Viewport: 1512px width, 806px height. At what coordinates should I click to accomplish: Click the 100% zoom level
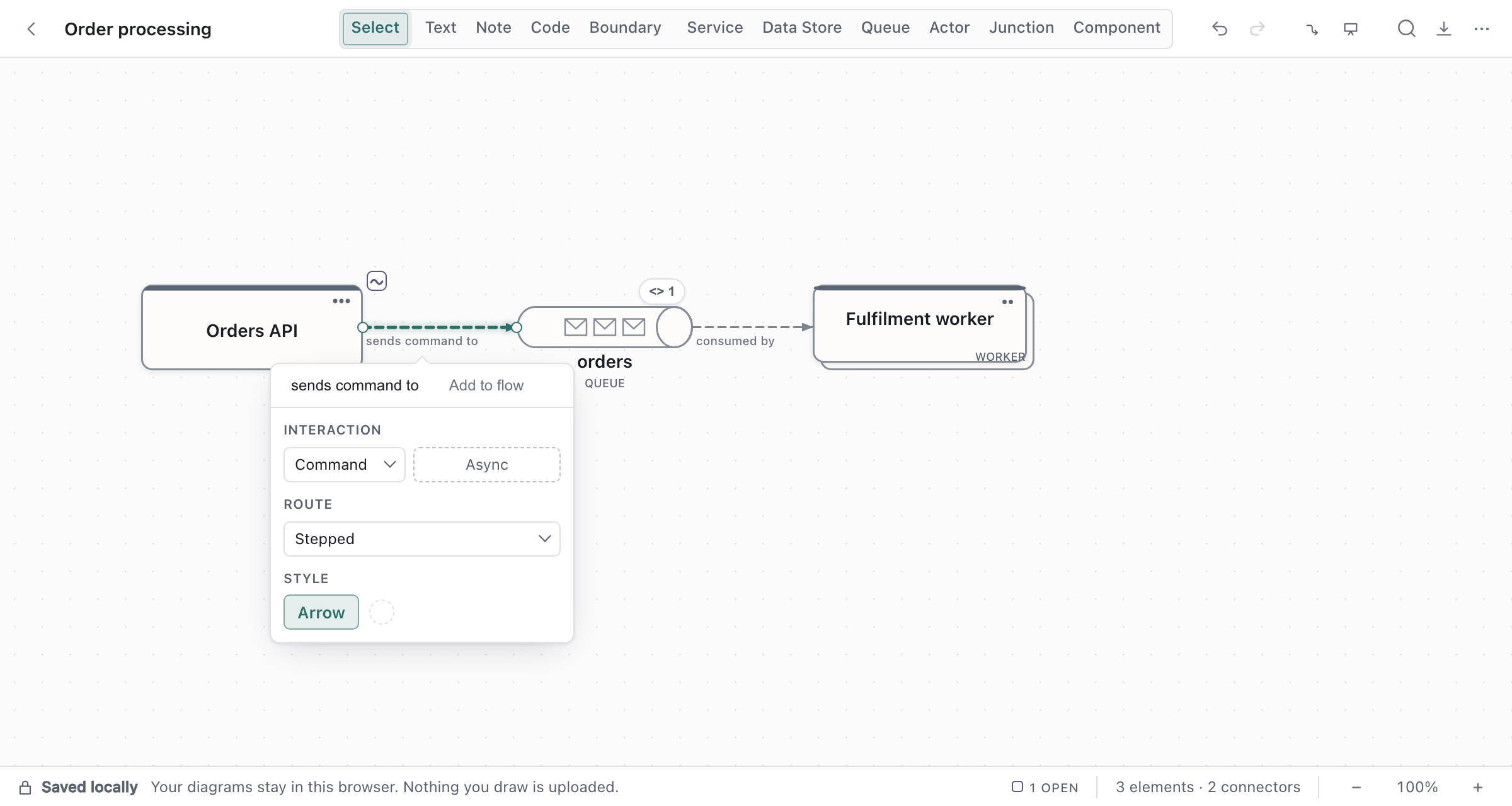[x=1417, y=787]
